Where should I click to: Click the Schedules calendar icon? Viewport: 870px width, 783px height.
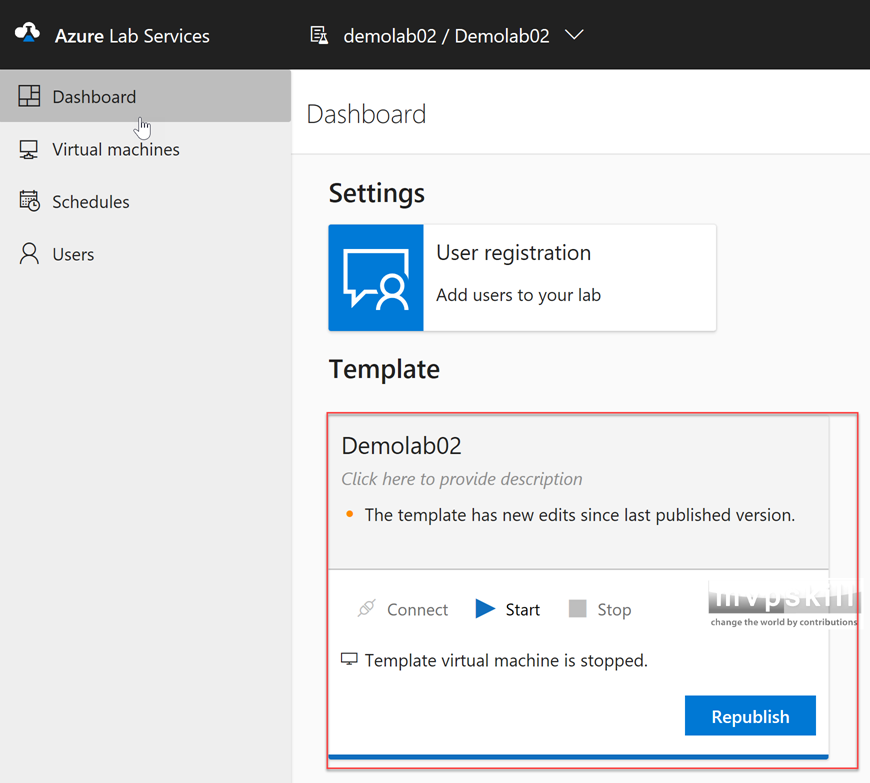click(x=29, y=201)
